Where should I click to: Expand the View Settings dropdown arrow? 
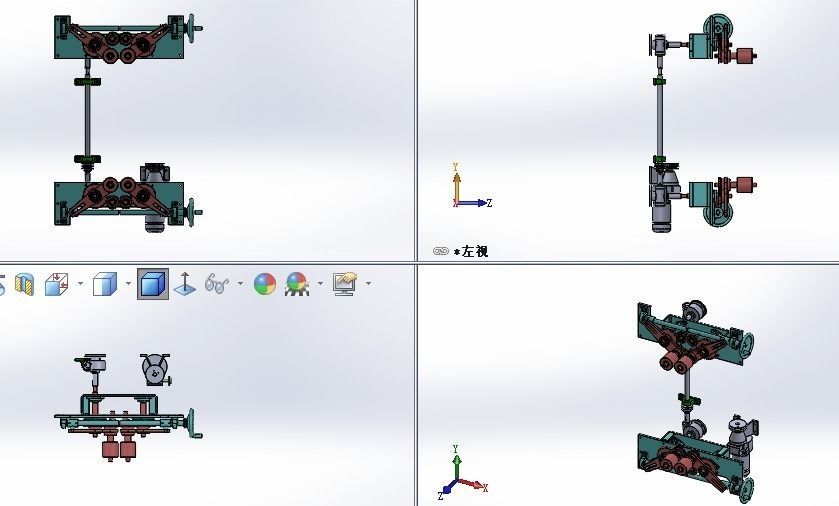[369, 283]
